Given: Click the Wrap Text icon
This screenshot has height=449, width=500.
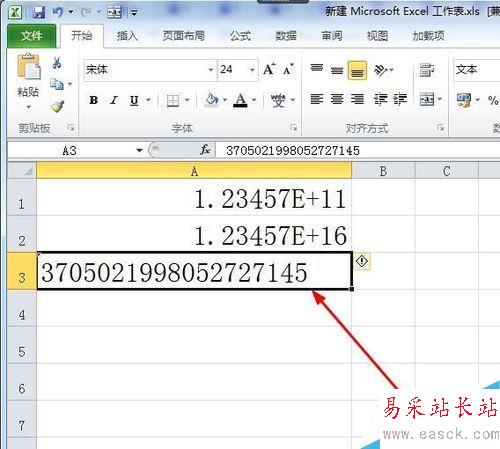Looking at the screenshot, I should [x=427, y=70].
